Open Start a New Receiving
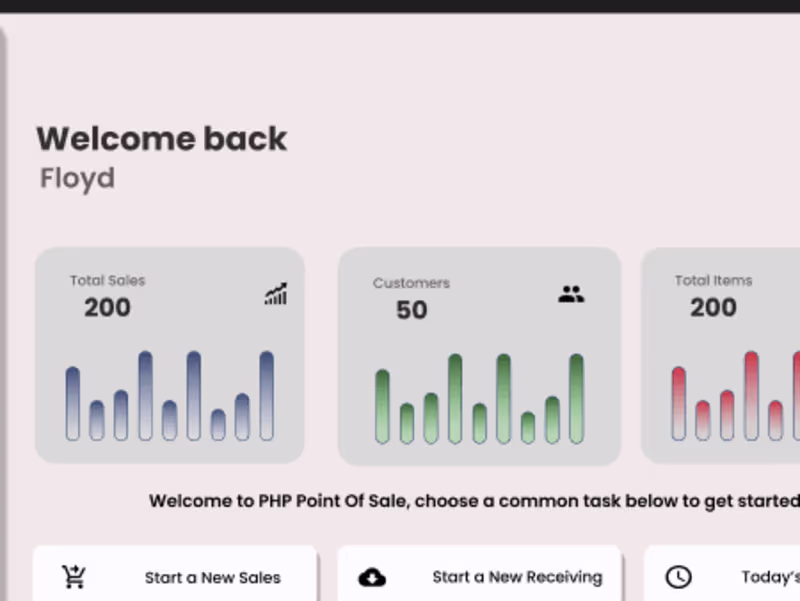The height and width of the screenshot is (601, 800). pos(517,577)
